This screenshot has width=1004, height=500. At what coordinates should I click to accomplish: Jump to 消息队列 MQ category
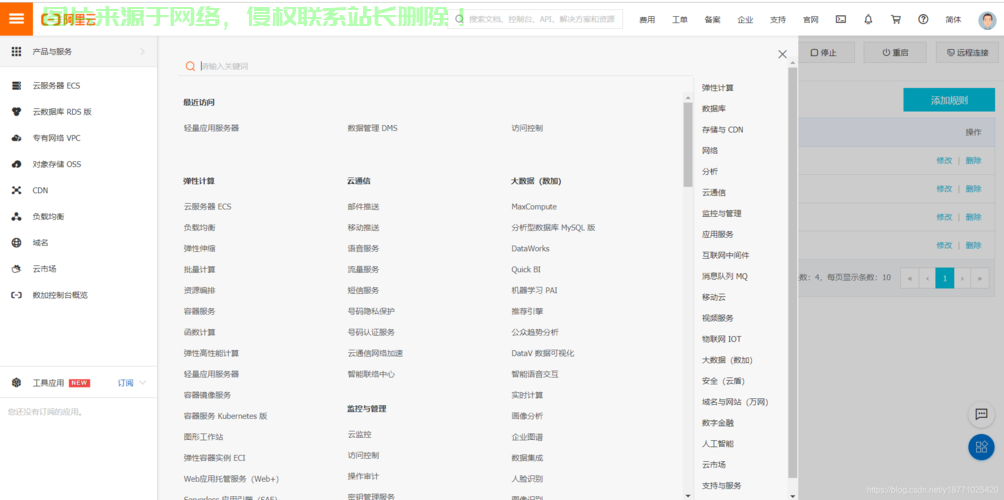pyautogui.click(x=725, y=277)
